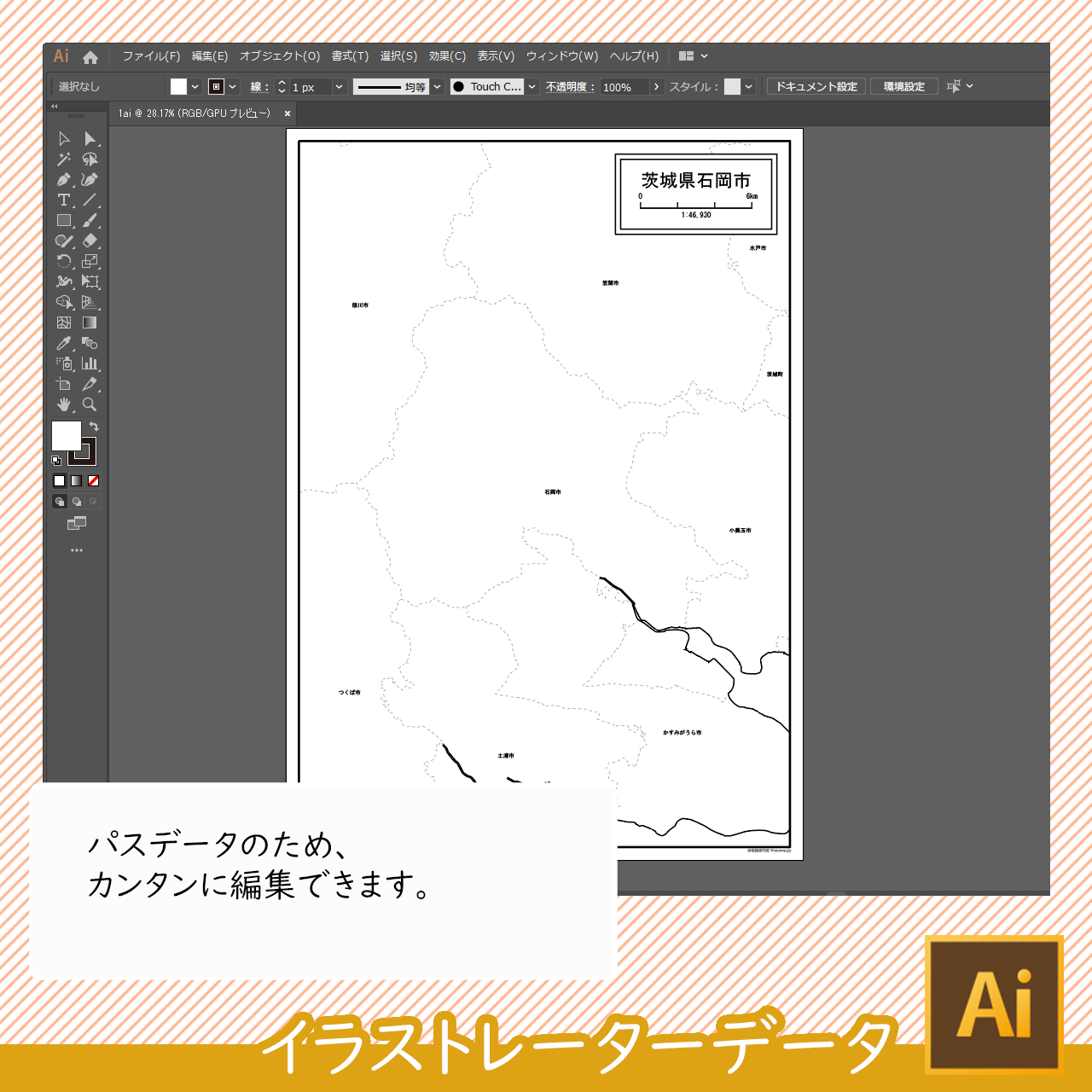This screenshot has width=1092, height=1092.
Task: Select the Hand tool
Action: tap(64, 404)
